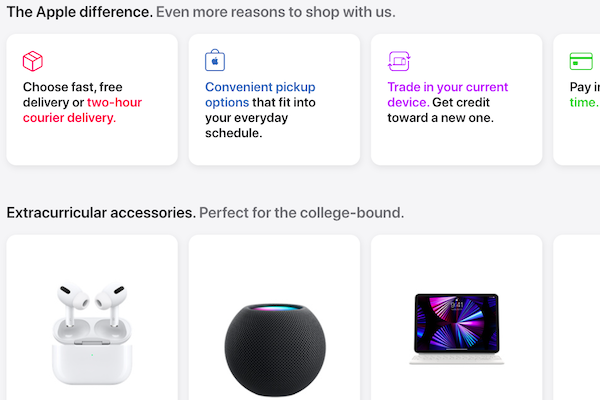Viewport: 600px width, 400px height.
Task: Open the two-hour courier delivery link
Action: [82, 110]
